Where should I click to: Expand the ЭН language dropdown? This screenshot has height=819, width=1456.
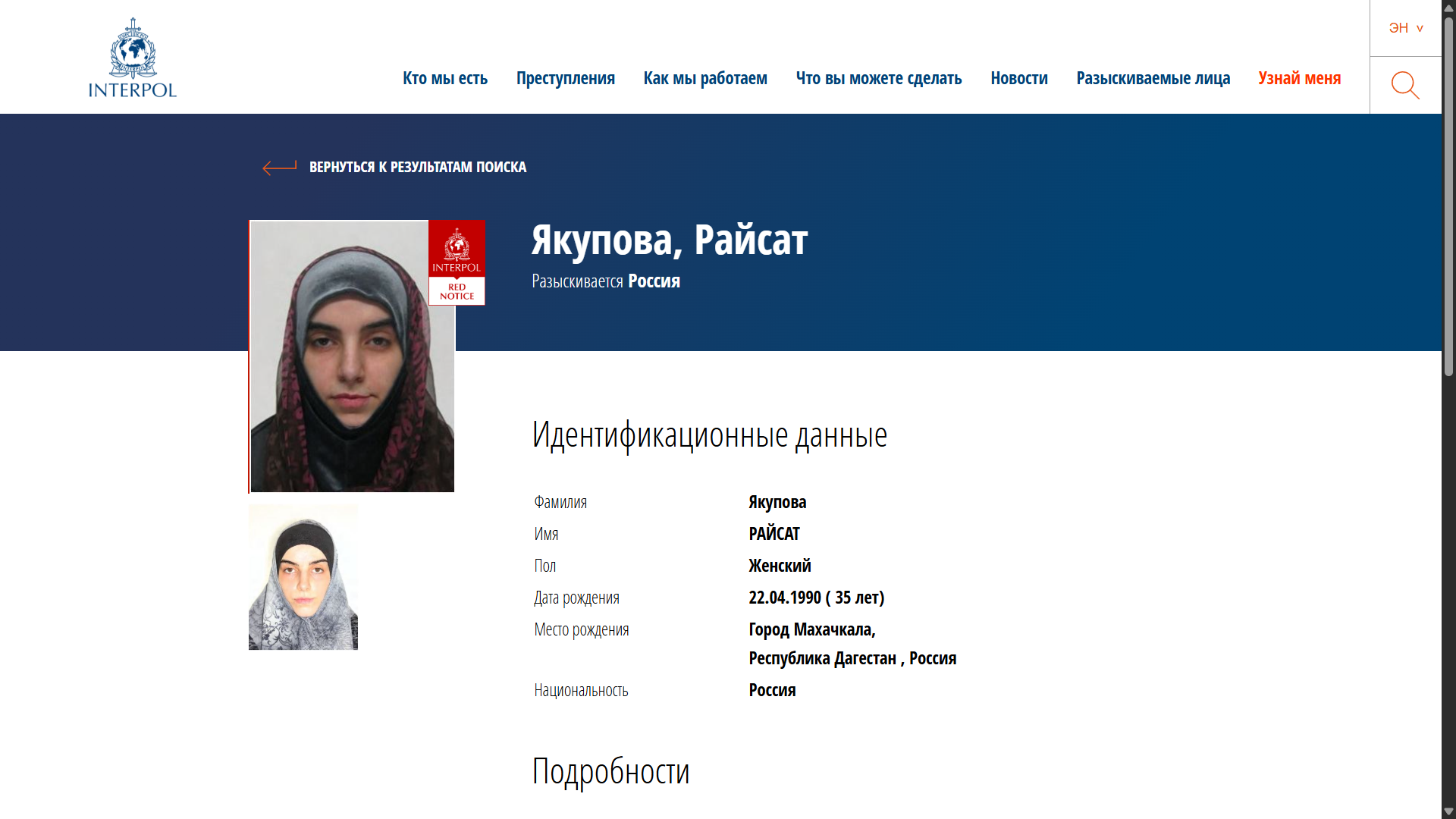pyautogui.click(x=1405, y=28)
